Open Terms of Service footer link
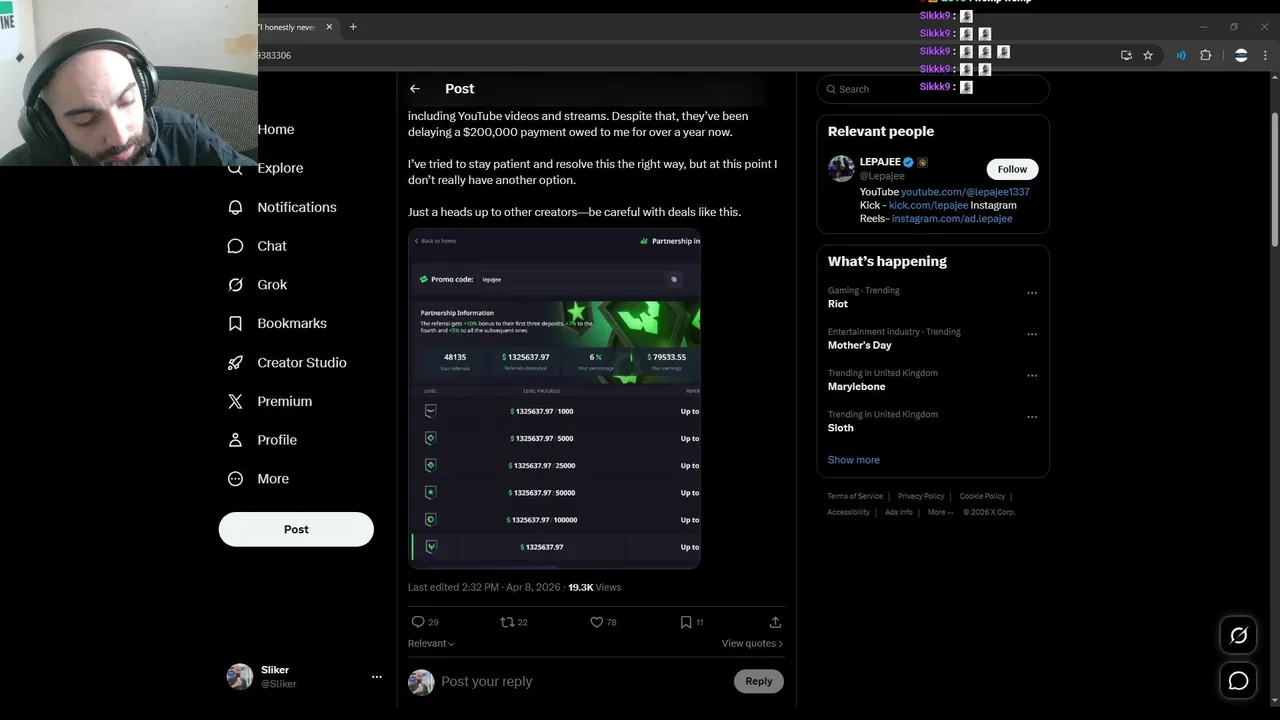Image resolution: width=1280 pixels, height=720 pixels. point(855,496)
